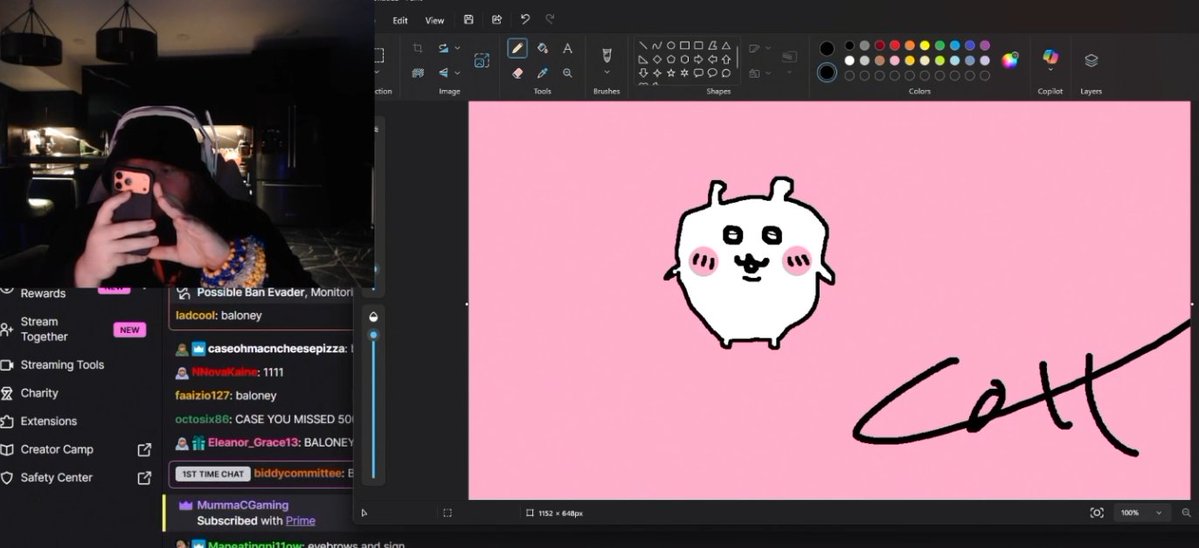
Task: Open the Edit colors wheel
Action: (1010, 60)
